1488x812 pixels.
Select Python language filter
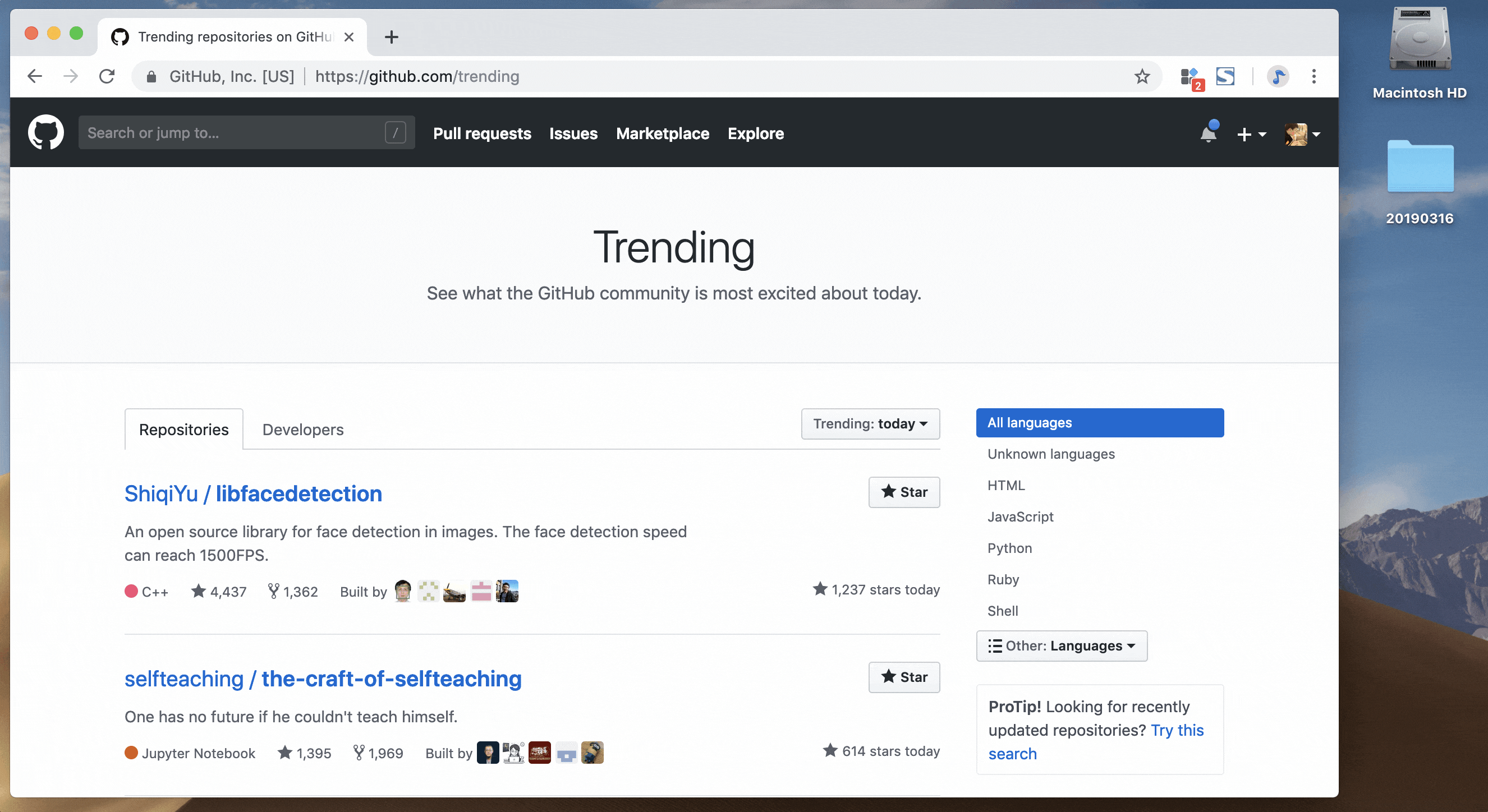[x=1009, y=548]
